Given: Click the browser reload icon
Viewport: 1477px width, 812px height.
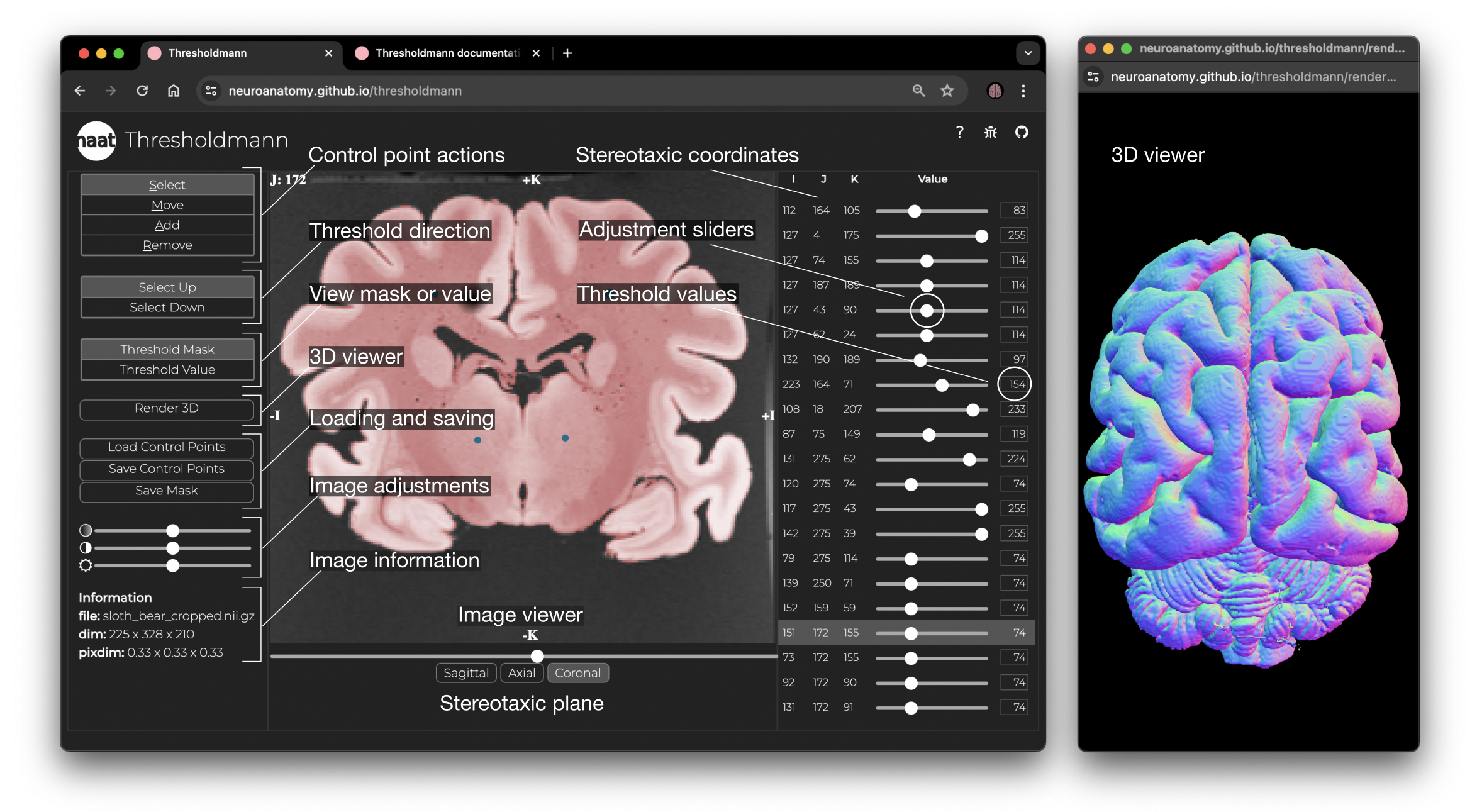Looking at the screenshot, I should pyautogui.click(x=142, y=91).
